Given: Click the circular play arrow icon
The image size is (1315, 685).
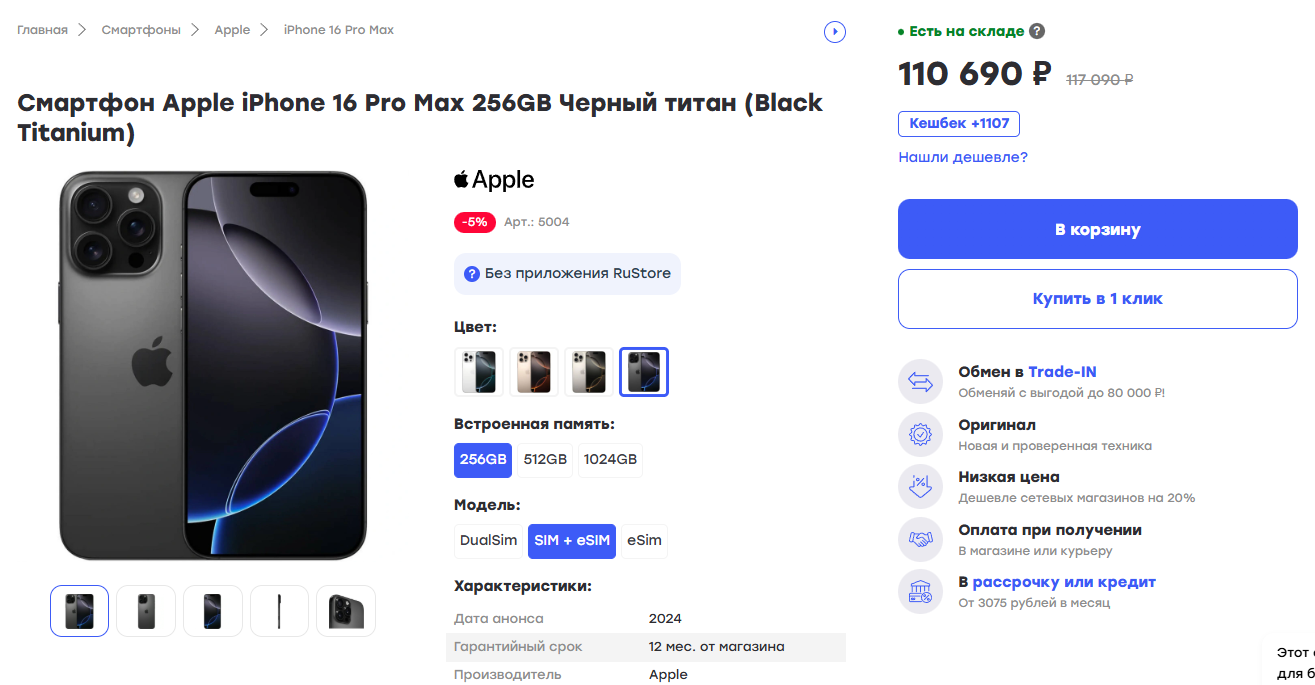Looking at the screenshot, I should 835,32.
